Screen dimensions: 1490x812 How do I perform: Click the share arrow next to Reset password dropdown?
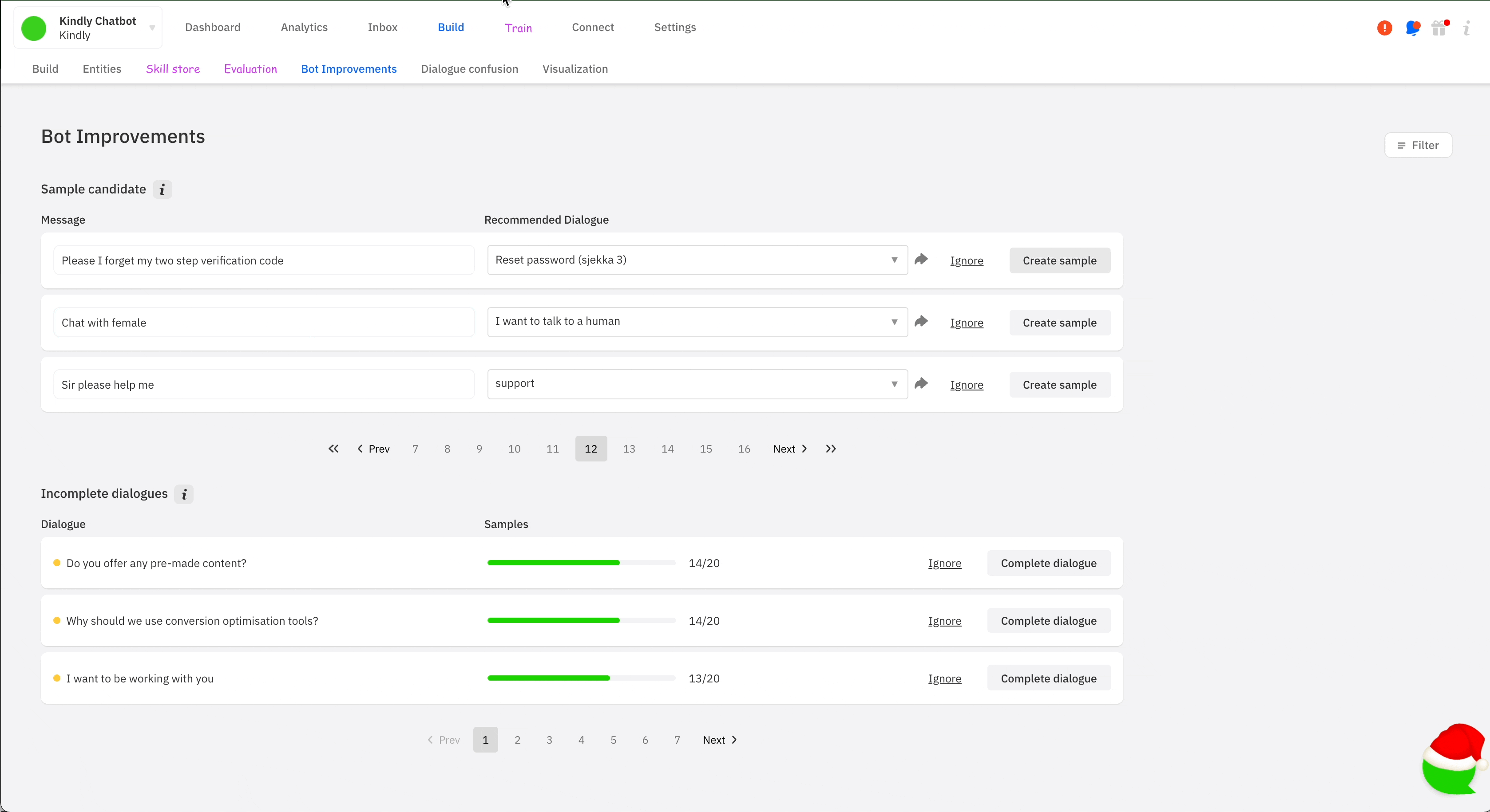(x=921, y=260)
